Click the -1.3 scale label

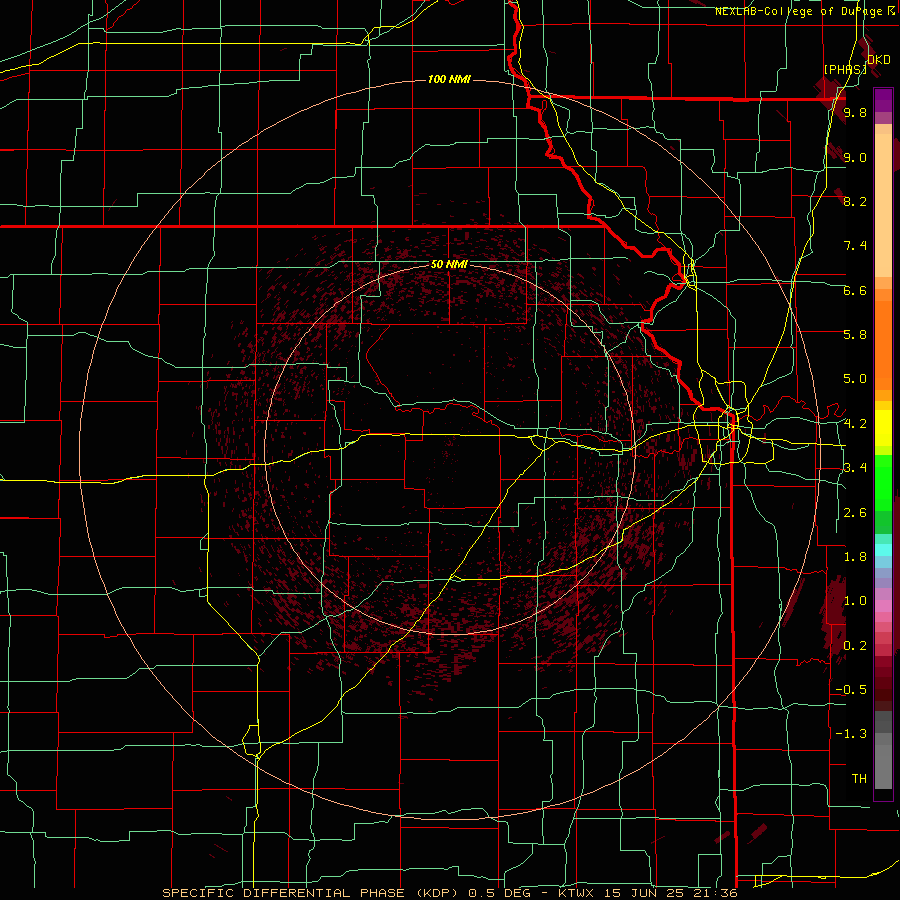[x=851, y=734]
